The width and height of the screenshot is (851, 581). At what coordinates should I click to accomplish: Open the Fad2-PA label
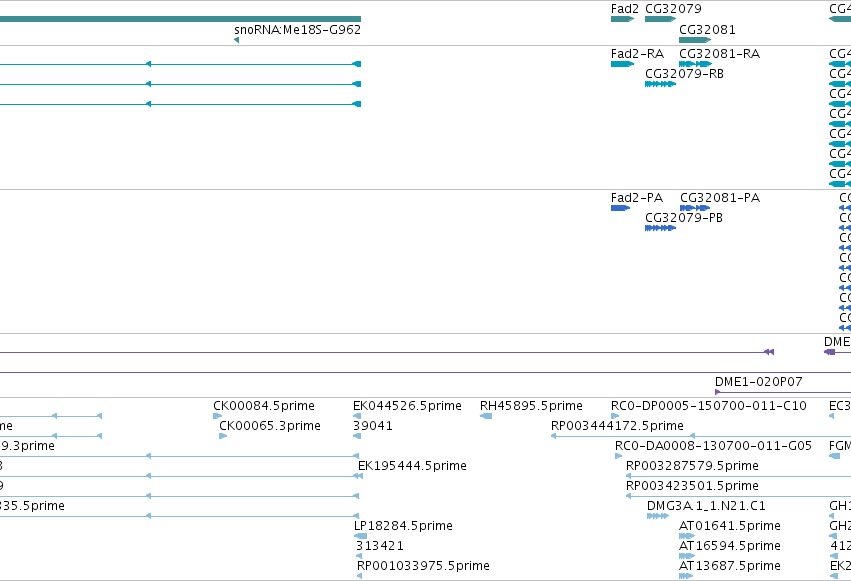pyautogui.click(x=637, y=197)
